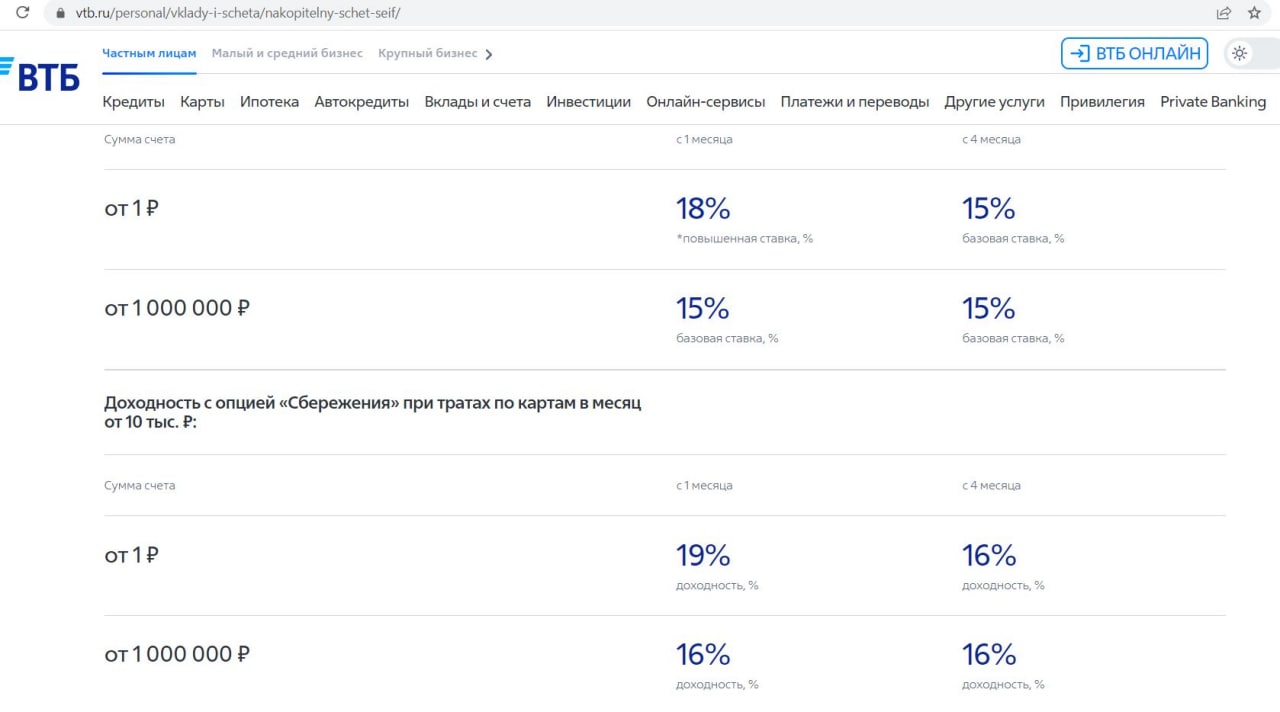
Task: Open the Кредиты menu
Action: (133, 102)
